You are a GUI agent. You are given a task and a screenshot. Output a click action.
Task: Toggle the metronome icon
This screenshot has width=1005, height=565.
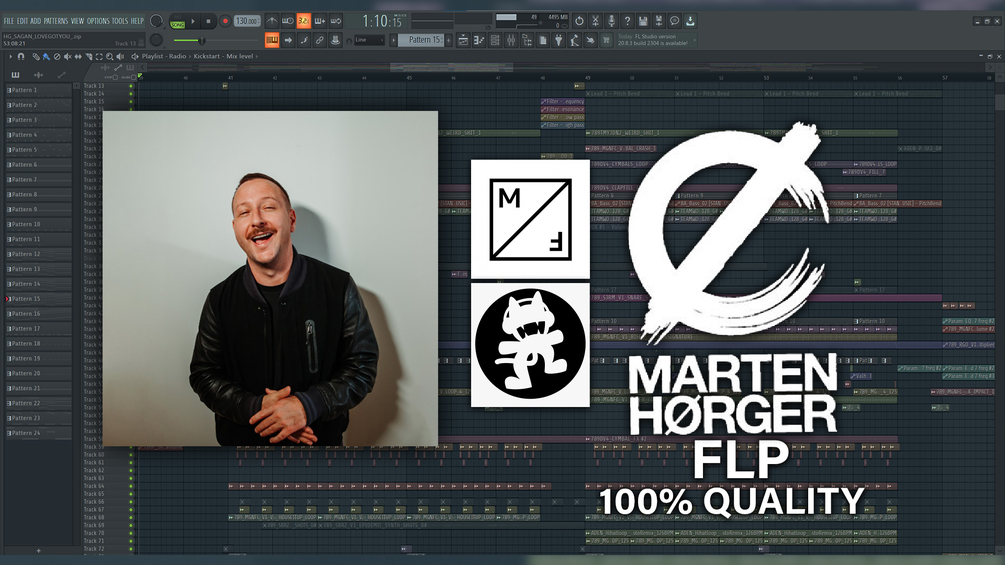point(272,21)
